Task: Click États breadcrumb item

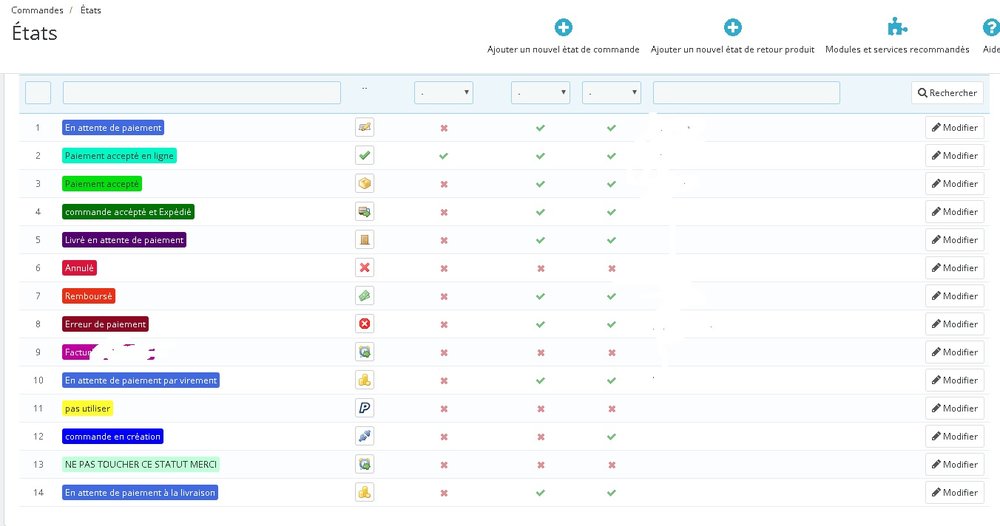Action: [91, 10]
